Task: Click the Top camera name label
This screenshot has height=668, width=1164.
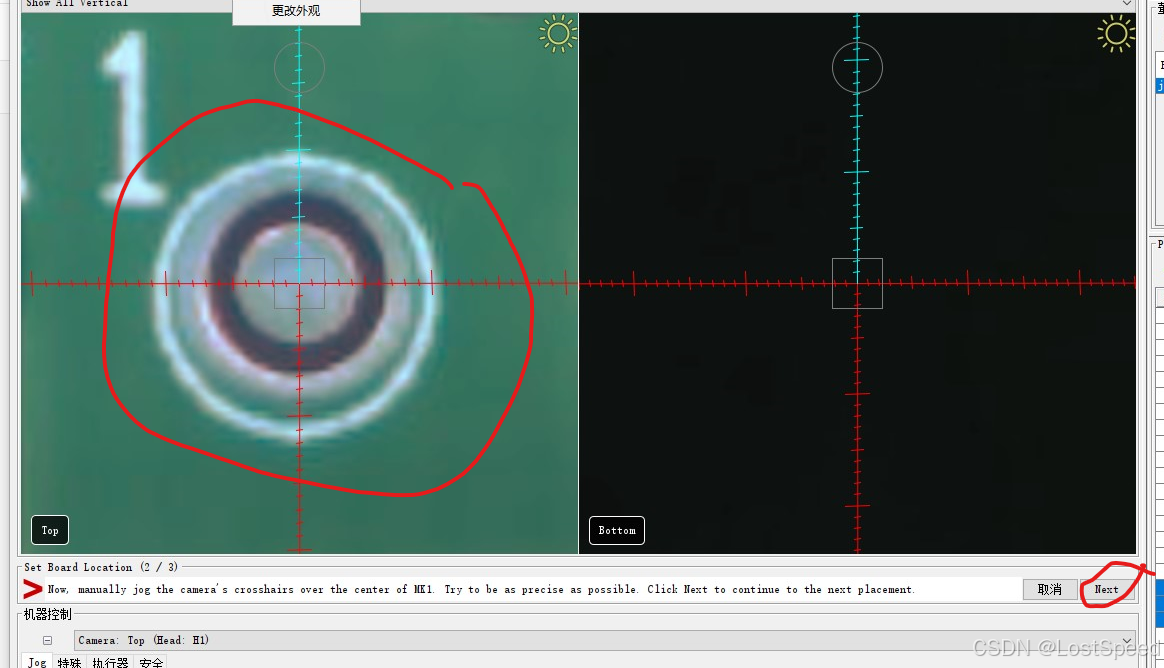Action: [50, 530]
